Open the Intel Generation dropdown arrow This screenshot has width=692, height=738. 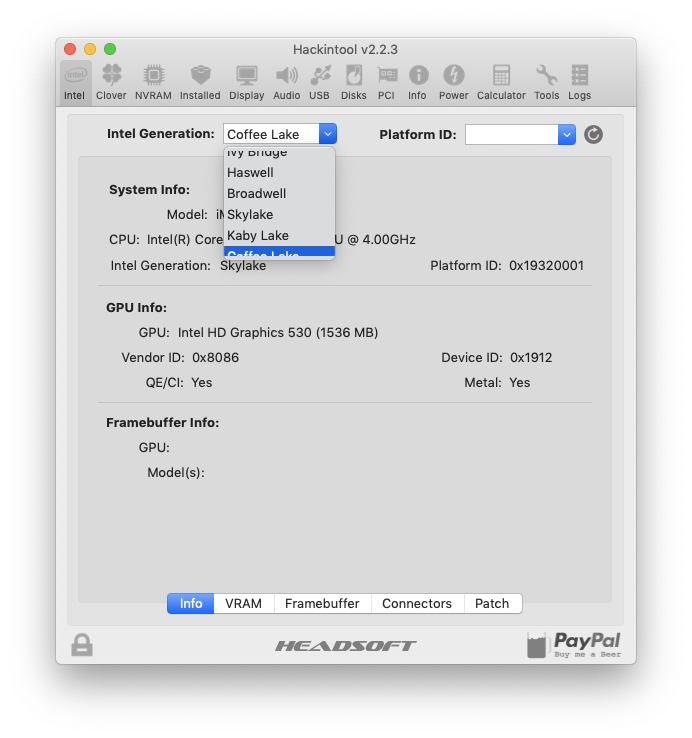(328, 134)
